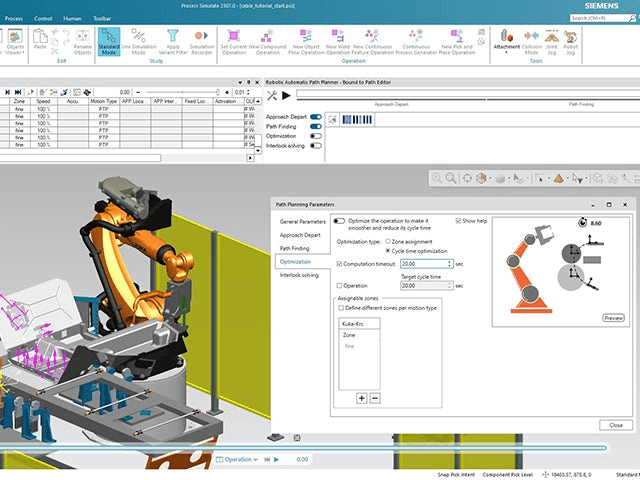The width and height of the screenshot is (640, 480).
Task: Add a zone with the plus button
Action: (362, 398)
